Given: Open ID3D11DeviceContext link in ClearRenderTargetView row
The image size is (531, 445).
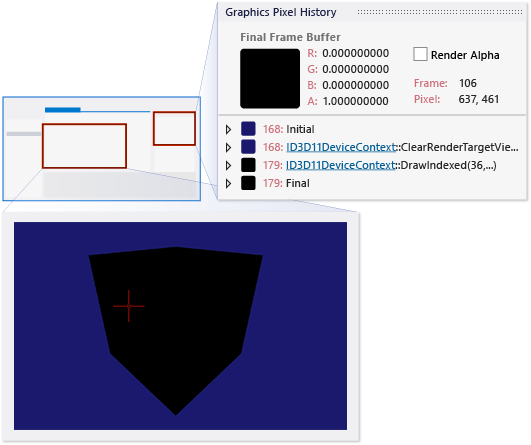Looking at the screenshot, I should (341, 147).
